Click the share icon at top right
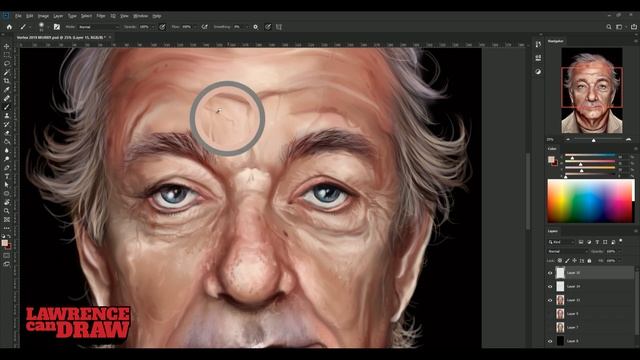 [x=634, y=27]
